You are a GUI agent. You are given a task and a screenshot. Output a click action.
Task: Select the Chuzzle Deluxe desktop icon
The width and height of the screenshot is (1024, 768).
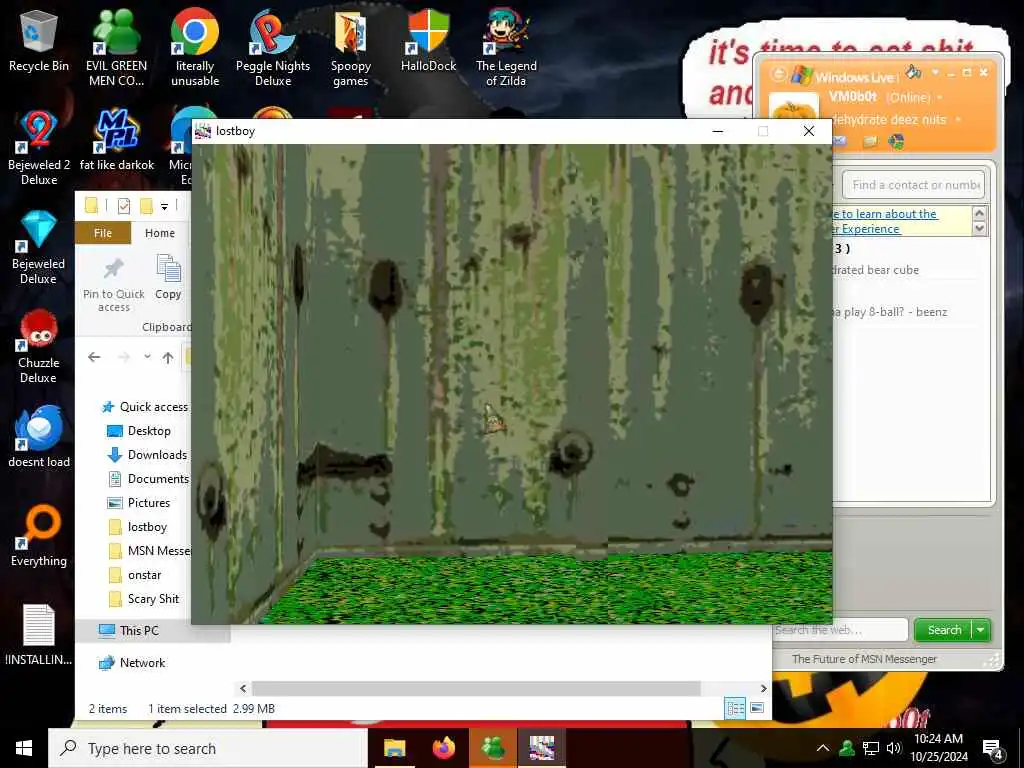39,346
